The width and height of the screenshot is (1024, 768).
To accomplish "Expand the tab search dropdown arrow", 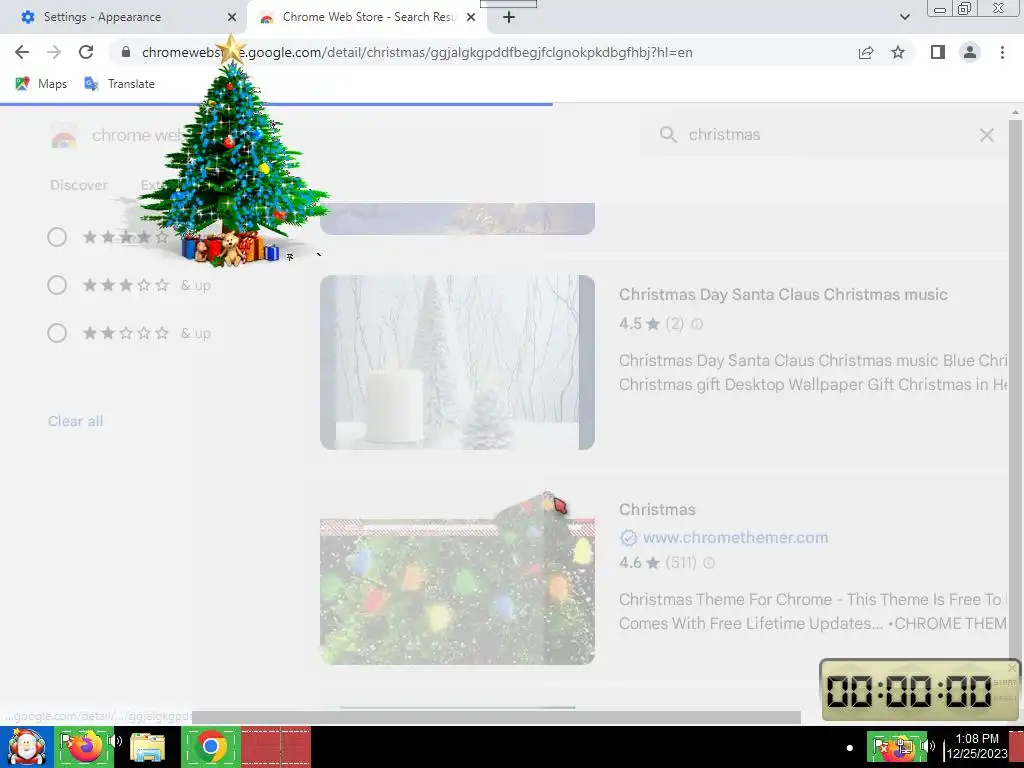I will tap(904, 17).
